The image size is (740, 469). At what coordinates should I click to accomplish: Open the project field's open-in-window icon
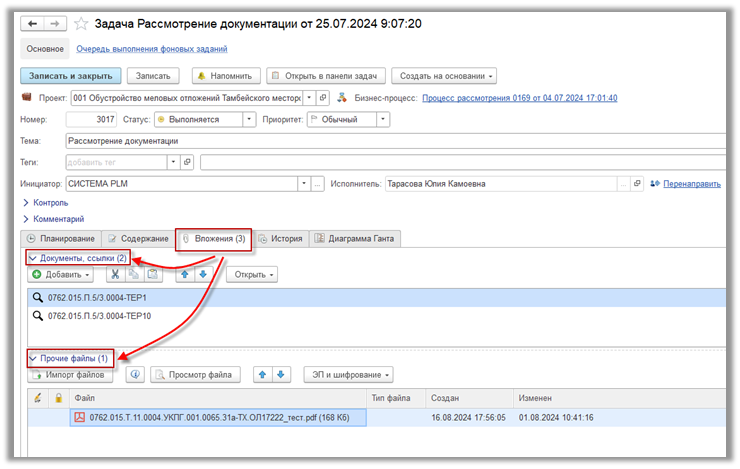tap(323, 98)
